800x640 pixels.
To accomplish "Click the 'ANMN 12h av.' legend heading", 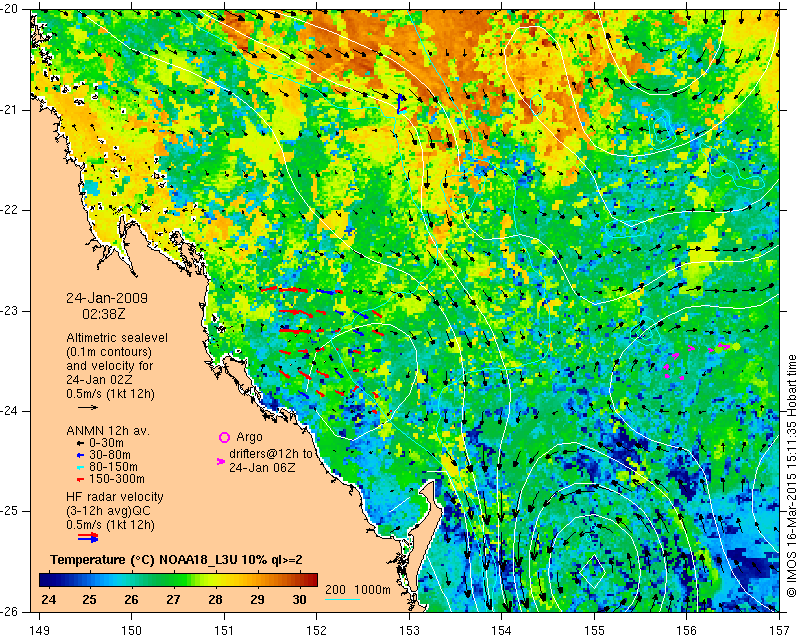I will [x=108, y=431].
